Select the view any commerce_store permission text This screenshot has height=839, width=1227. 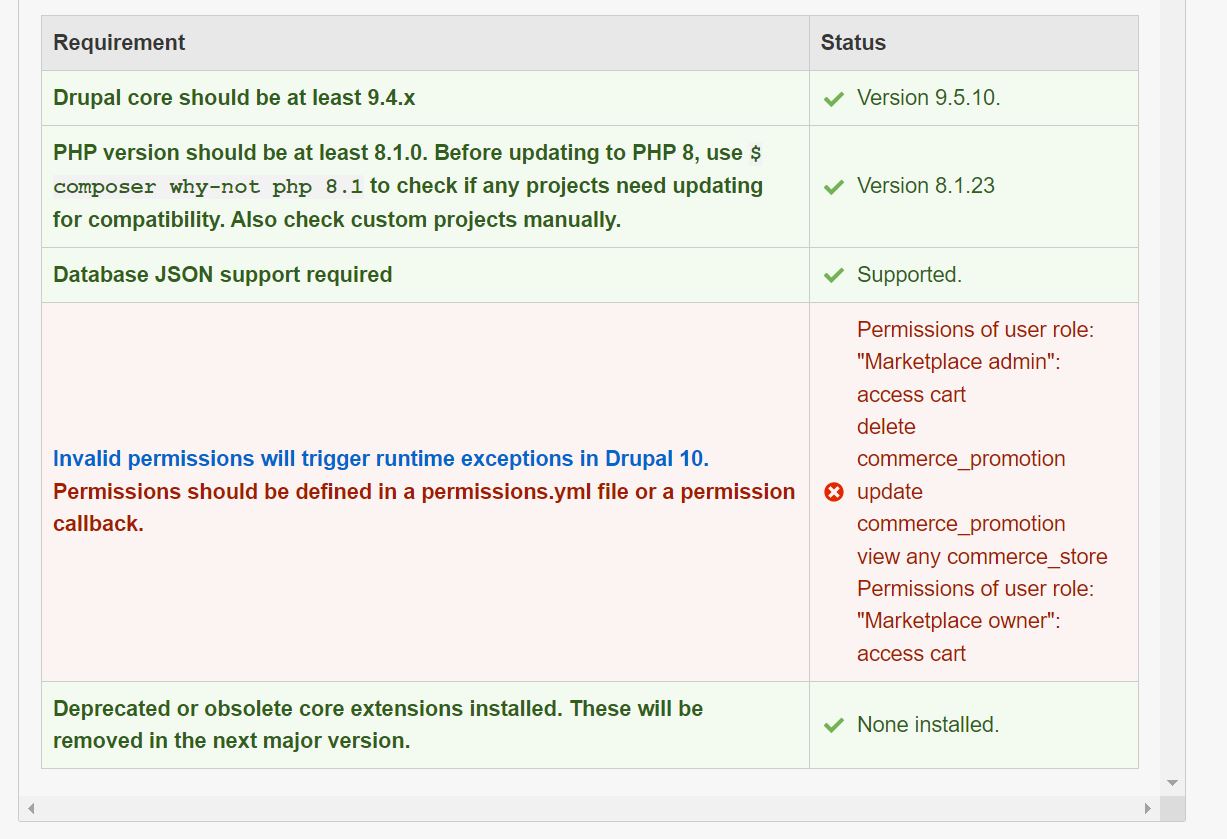pos(982,556)
